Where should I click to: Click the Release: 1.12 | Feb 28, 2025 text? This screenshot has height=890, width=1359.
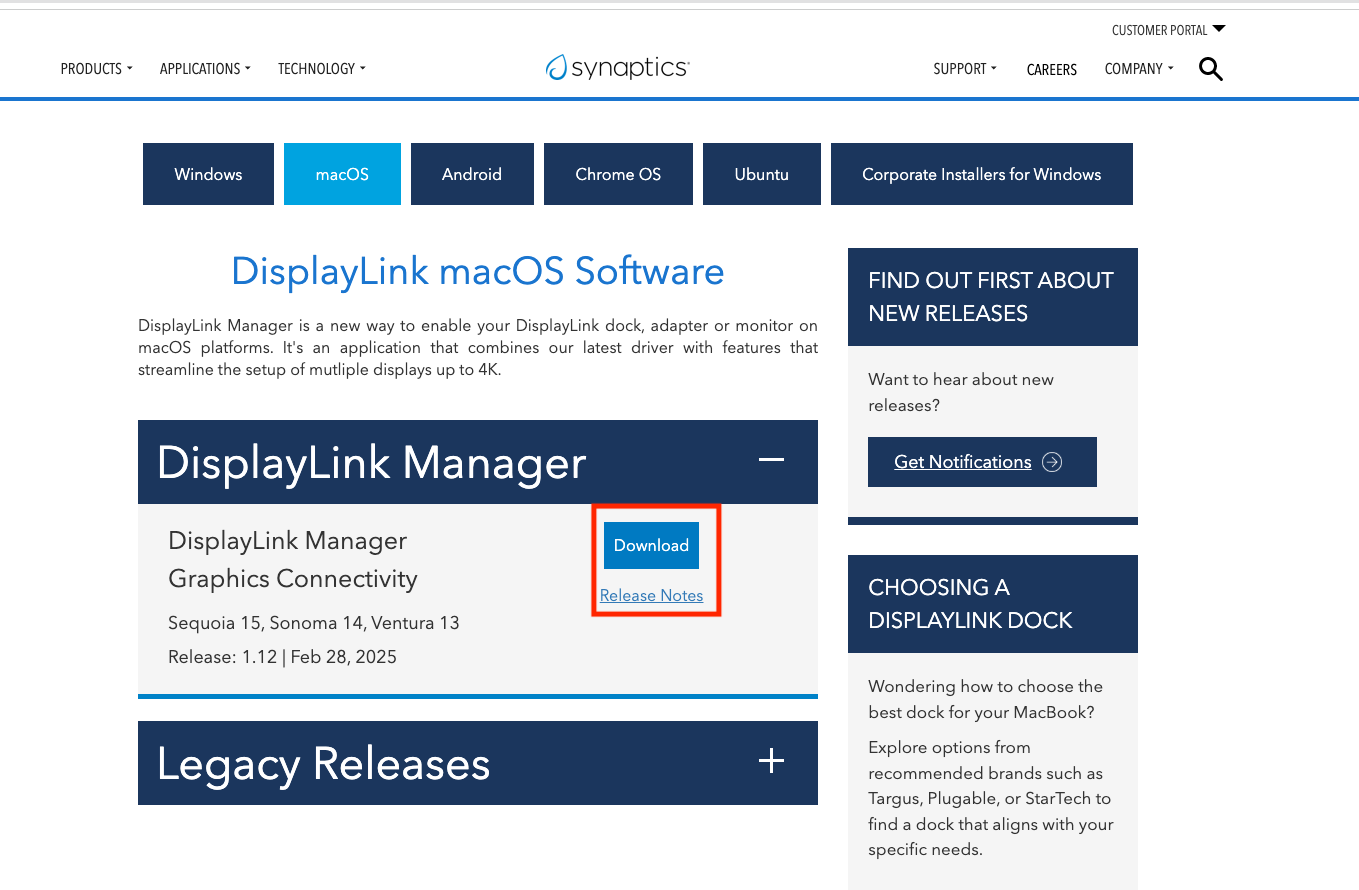click(x=282, y=657)
